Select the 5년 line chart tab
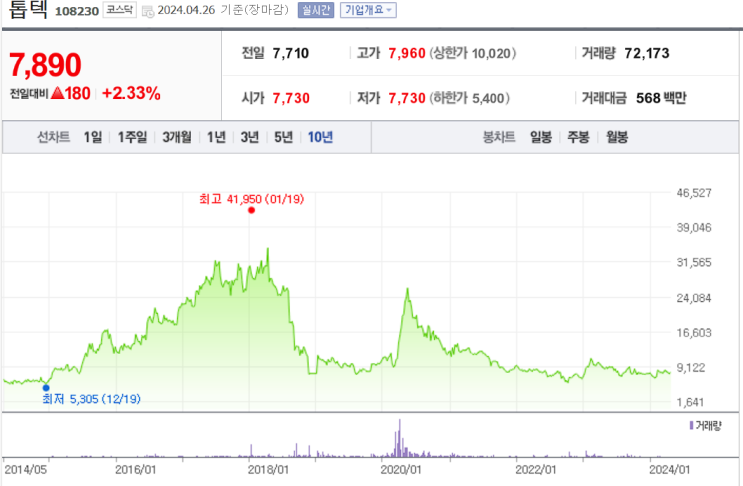The image size is (743, 486). (283, 137)
